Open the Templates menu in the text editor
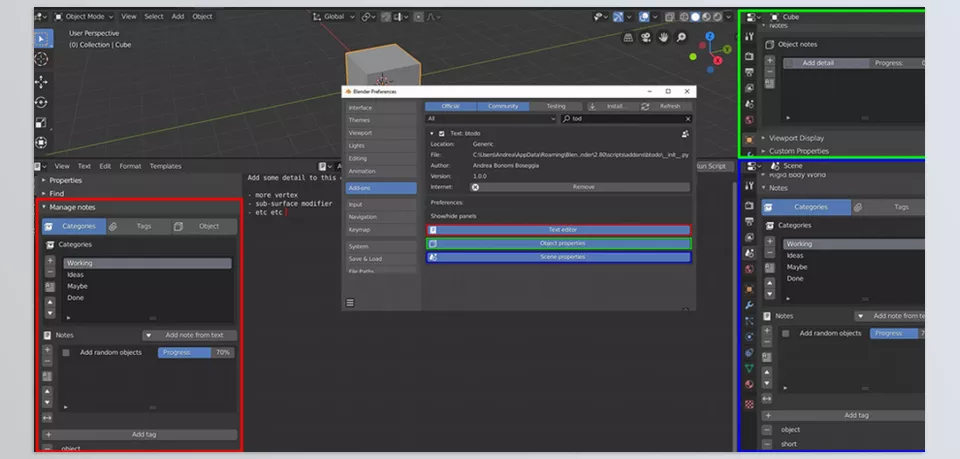960x459 pixels. [x=165, y=166]
